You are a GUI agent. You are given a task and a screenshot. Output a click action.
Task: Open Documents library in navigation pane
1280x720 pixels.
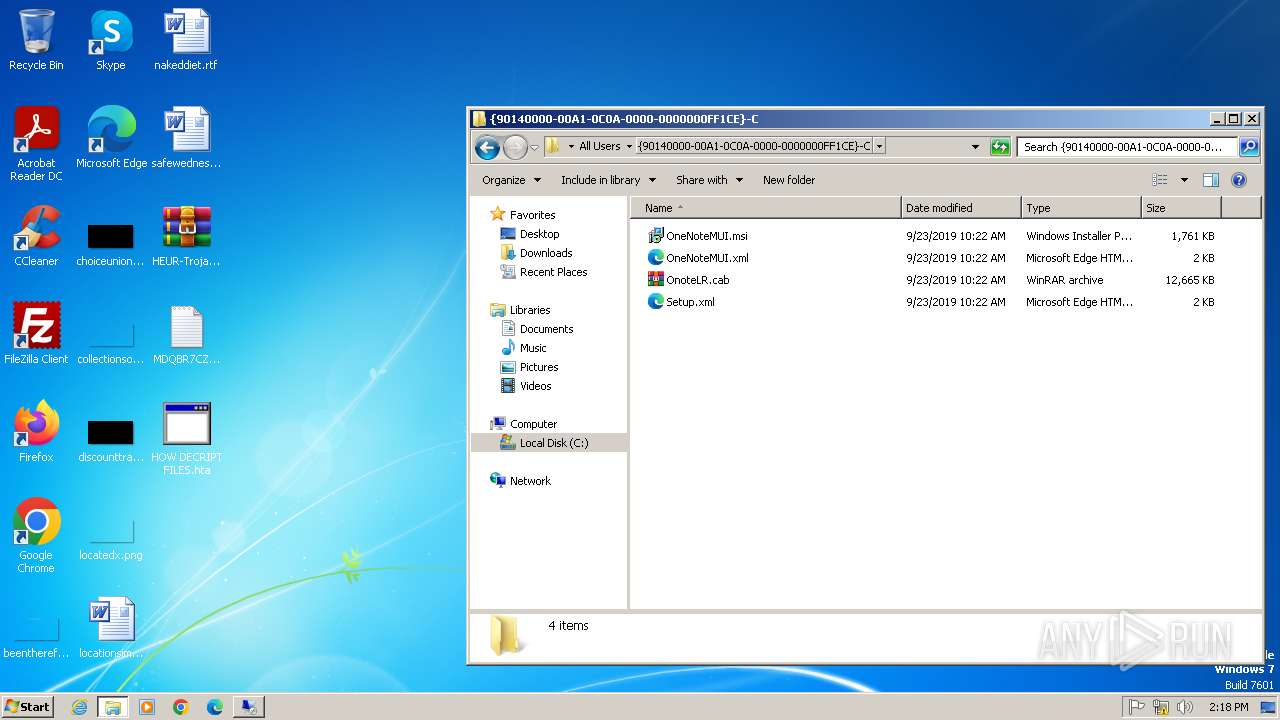point(546,329)
